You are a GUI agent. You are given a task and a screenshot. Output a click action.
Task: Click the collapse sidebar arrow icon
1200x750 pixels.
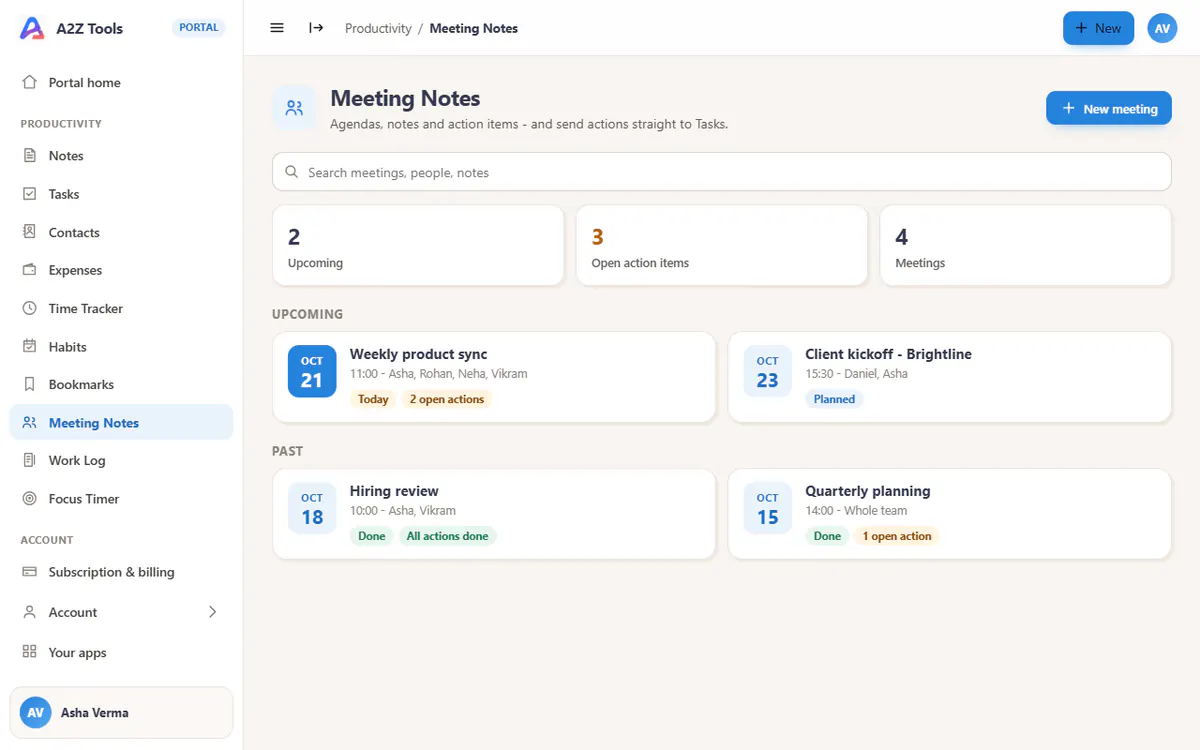tap(316, 28)
